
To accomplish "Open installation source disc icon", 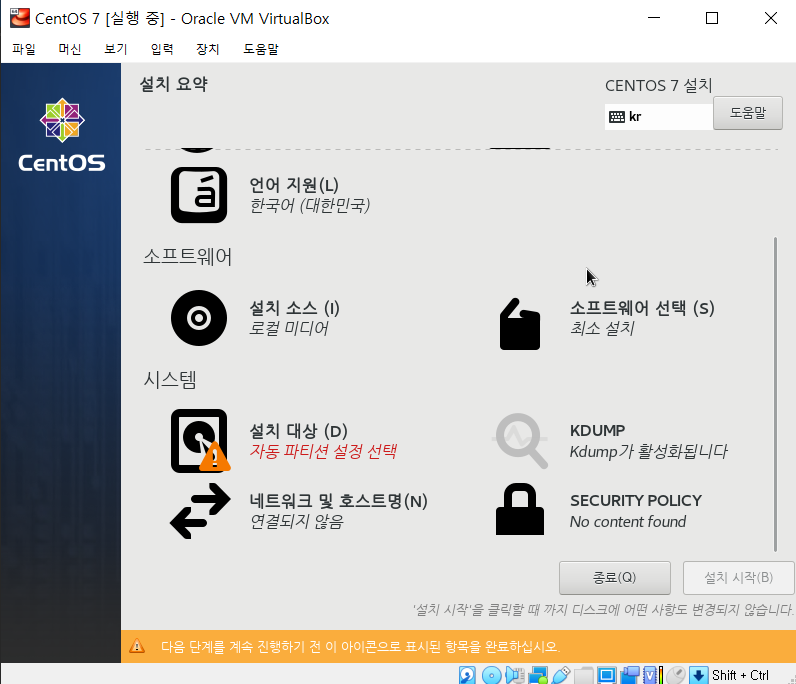I will click(198, 318).
